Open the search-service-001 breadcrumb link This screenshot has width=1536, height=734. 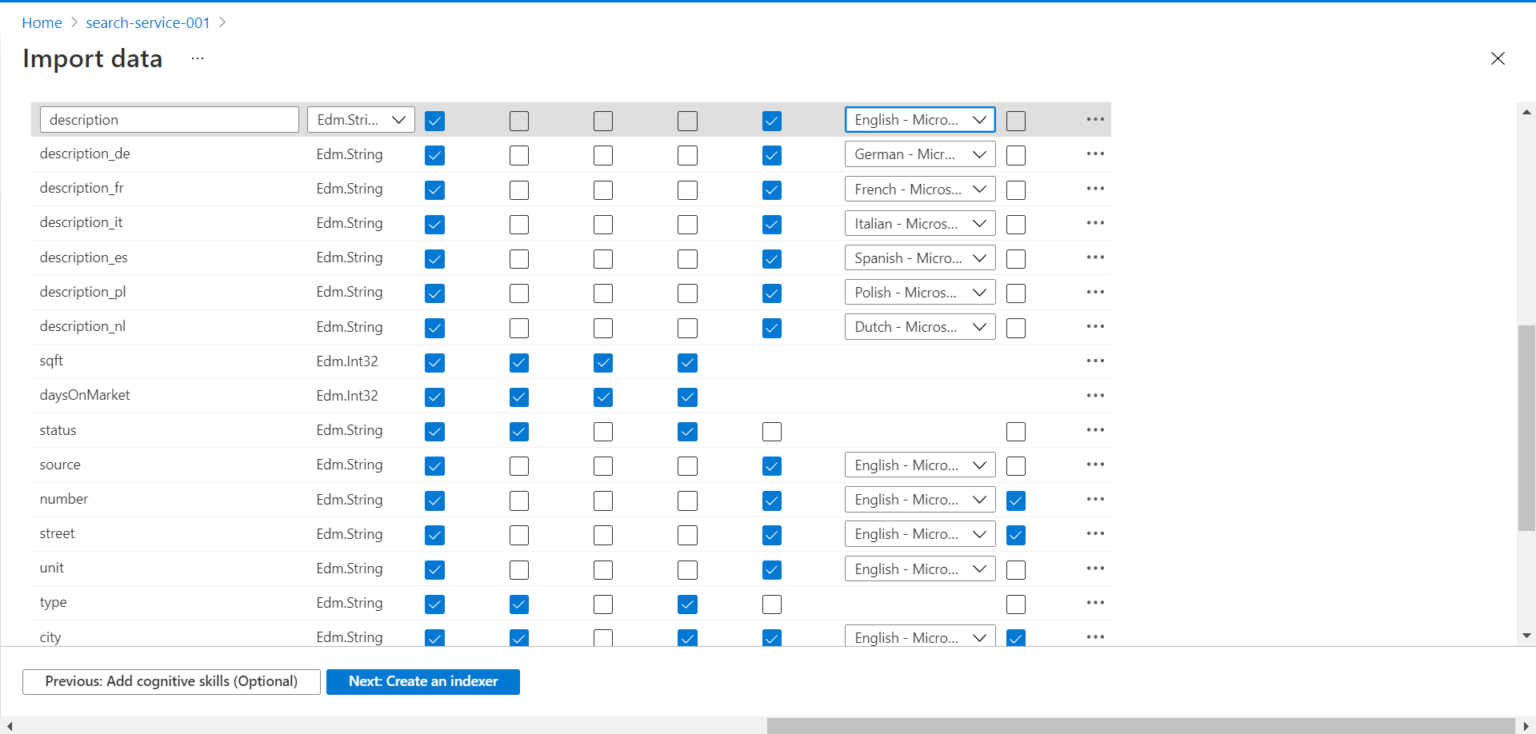(148, 22)
